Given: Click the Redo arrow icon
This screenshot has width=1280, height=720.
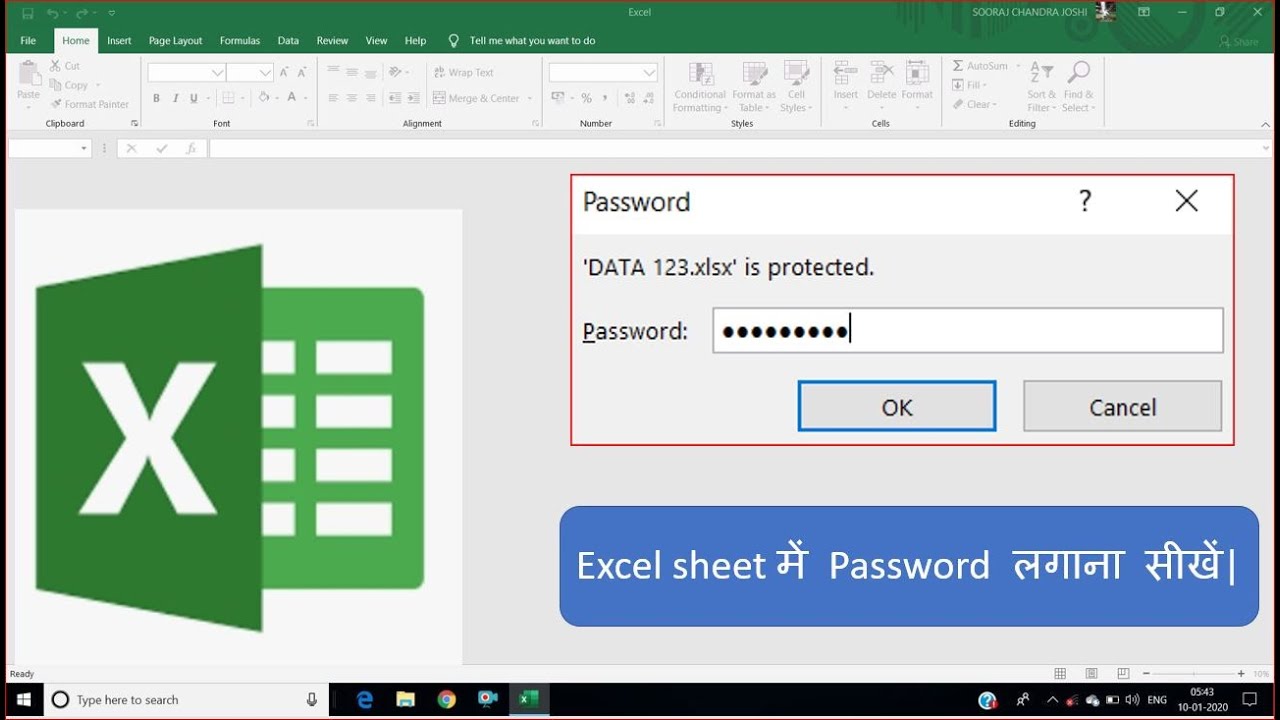Looking at the screenshot, I should tap(82, 13).
